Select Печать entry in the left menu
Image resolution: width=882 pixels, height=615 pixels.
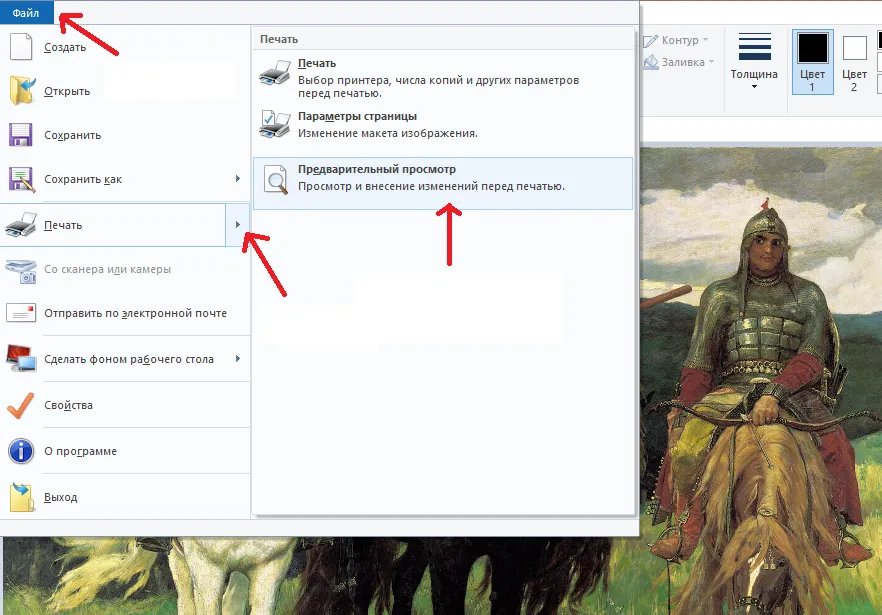pos(112,225)
